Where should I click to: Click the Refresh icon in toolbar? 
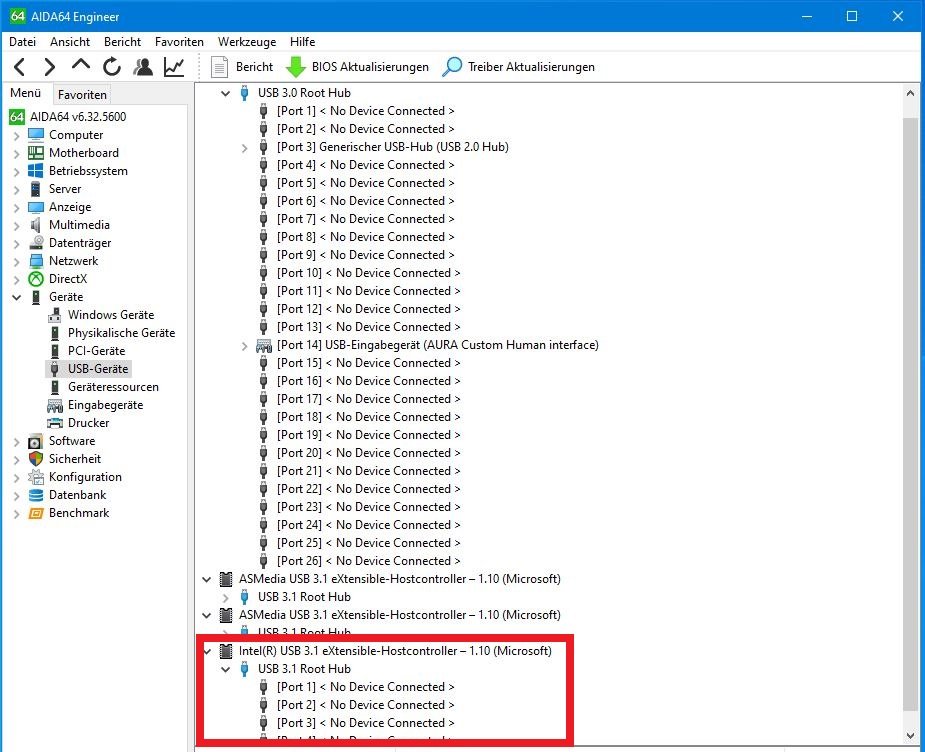[x=111, y=67]
